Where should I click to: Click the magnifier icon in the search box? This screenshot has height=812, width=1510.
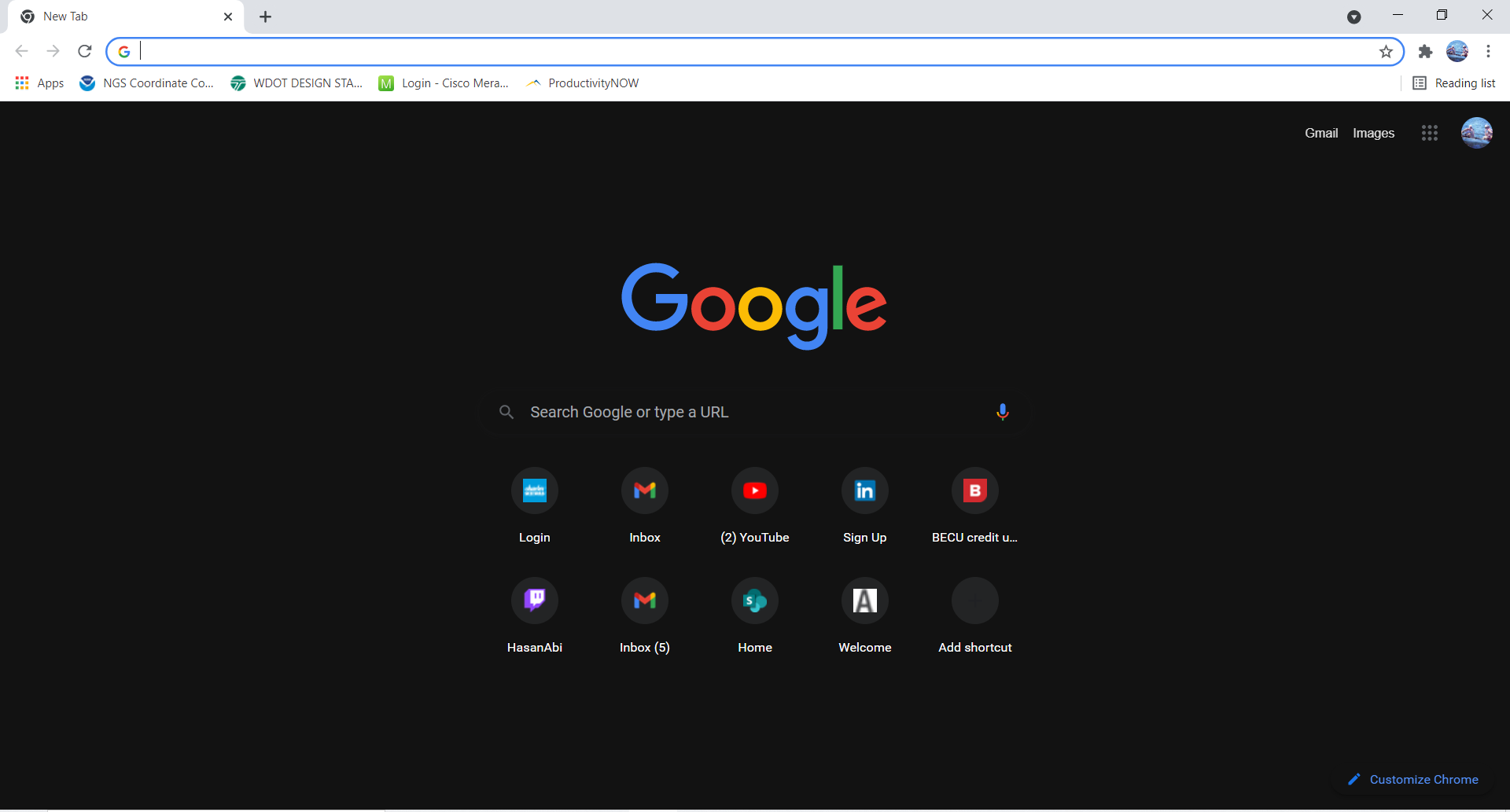click(506, 412)
